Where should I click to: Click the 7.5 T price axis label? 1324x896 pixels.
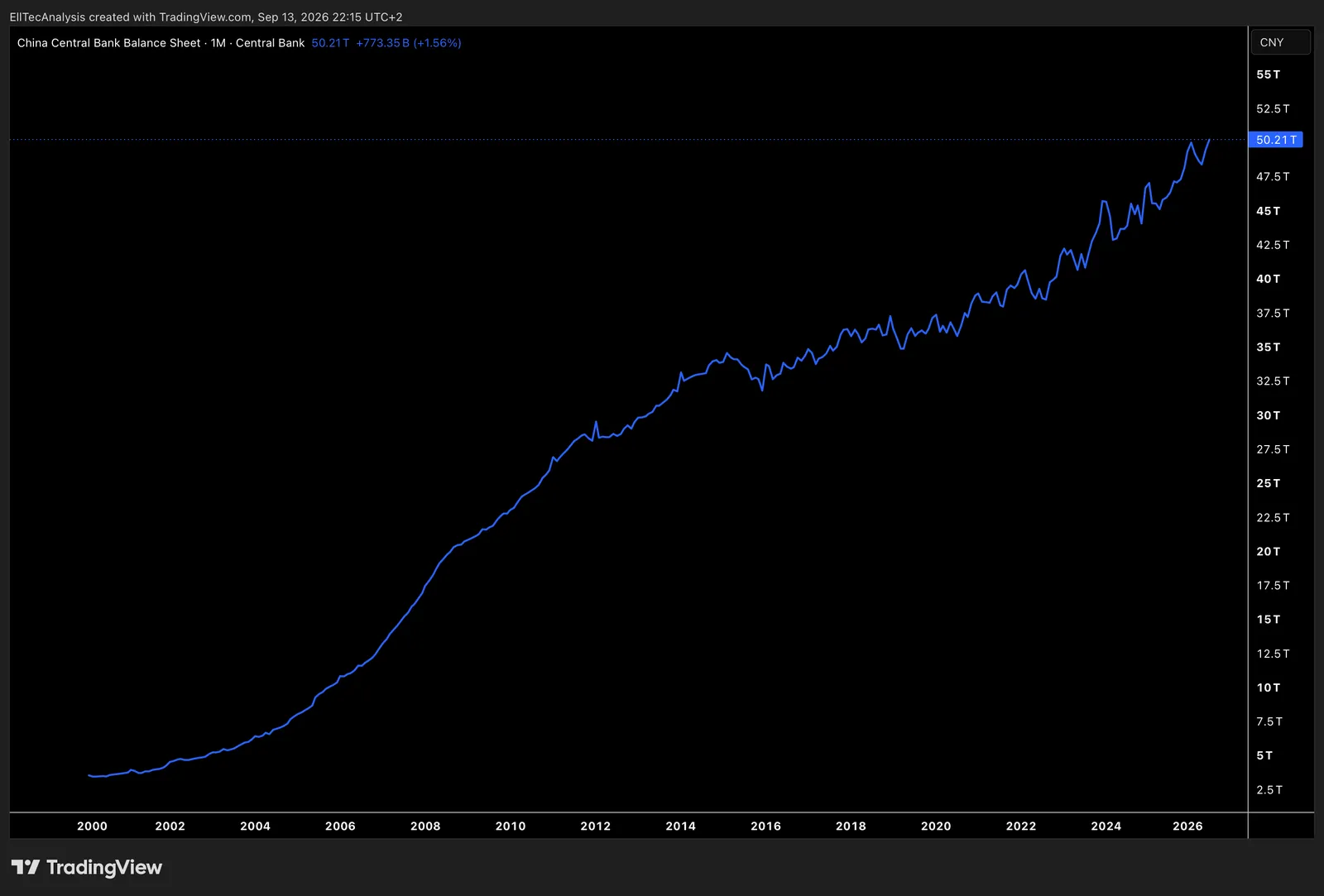coord(1269,721)
